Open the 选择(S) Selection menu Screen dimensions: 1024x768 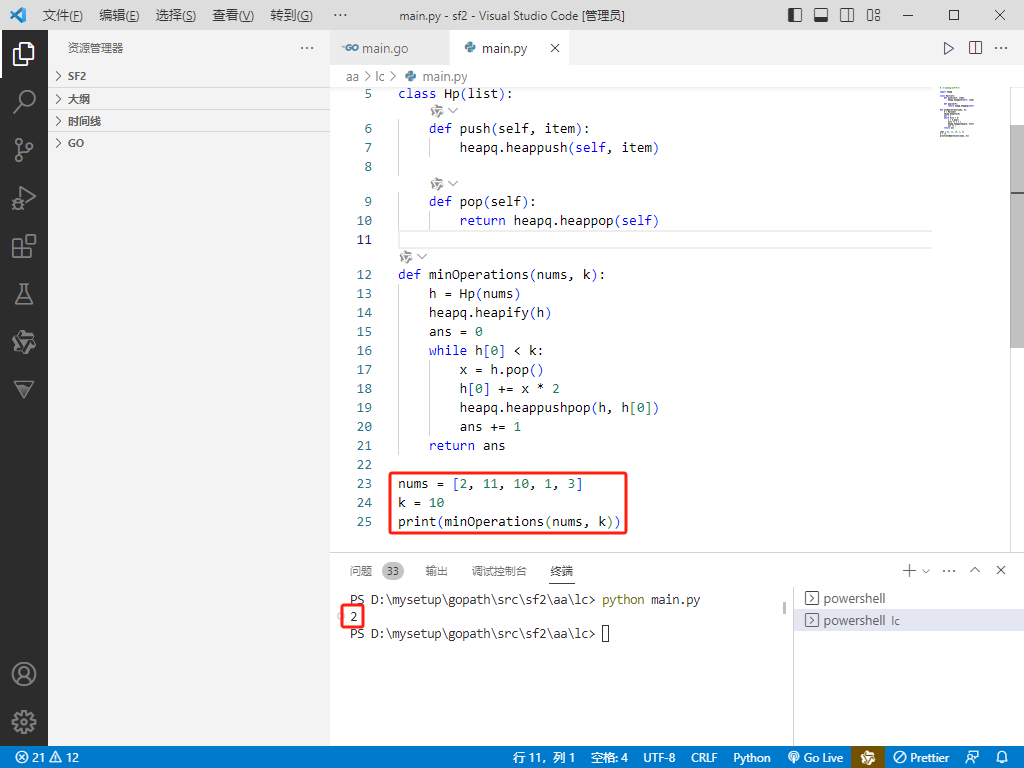[176, 16]
